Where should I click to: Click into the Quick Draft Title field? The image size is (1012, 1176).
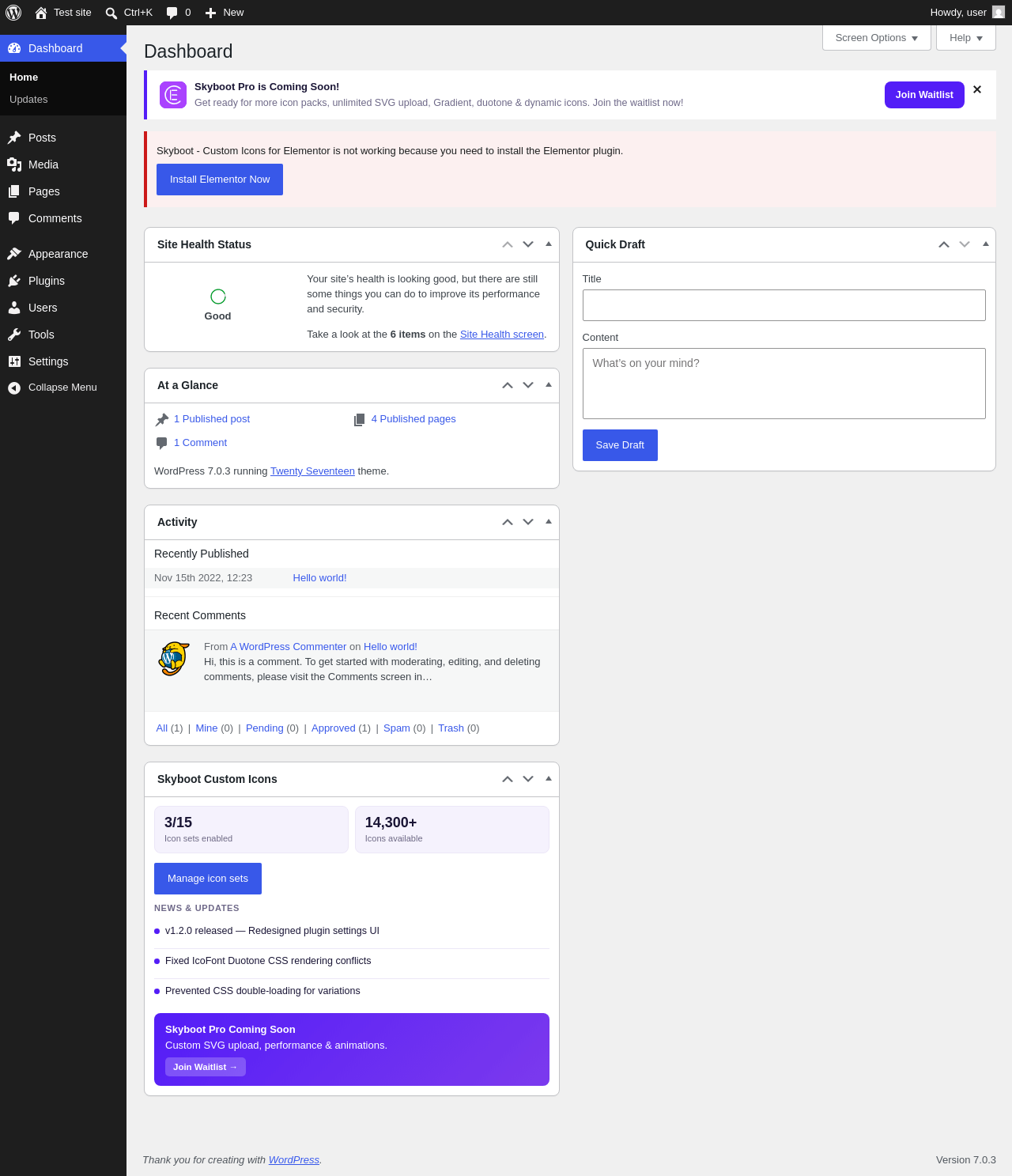click(784, 305)
